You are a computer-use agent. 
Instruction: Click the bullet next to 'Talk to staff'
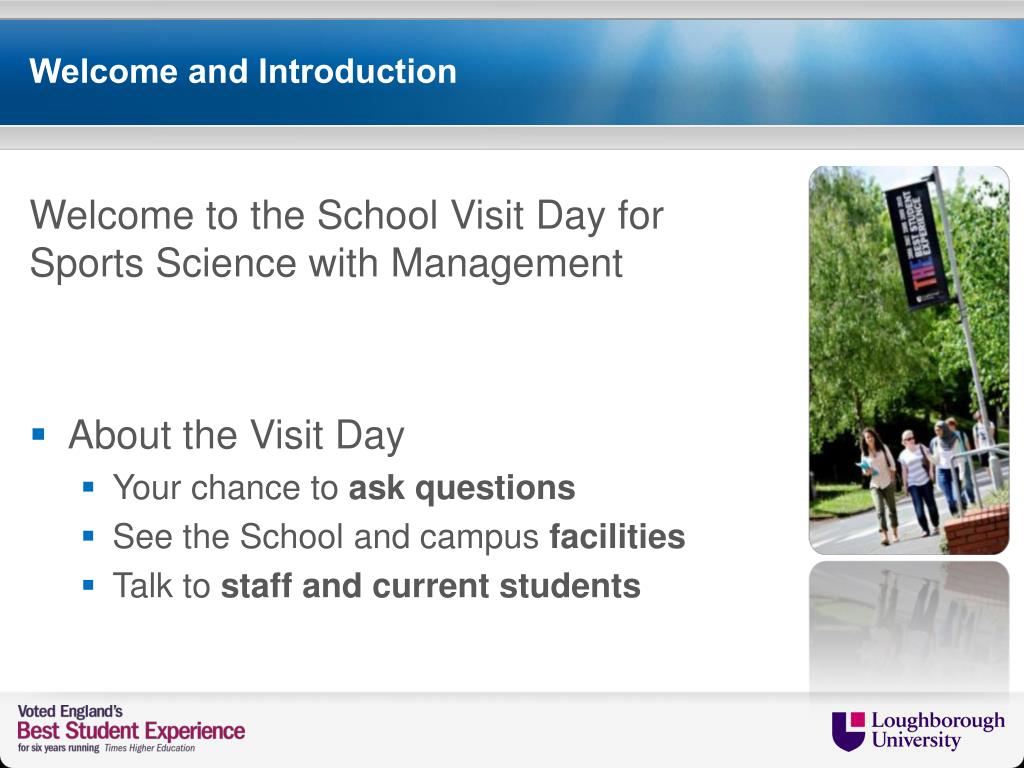tap(89, 584)
